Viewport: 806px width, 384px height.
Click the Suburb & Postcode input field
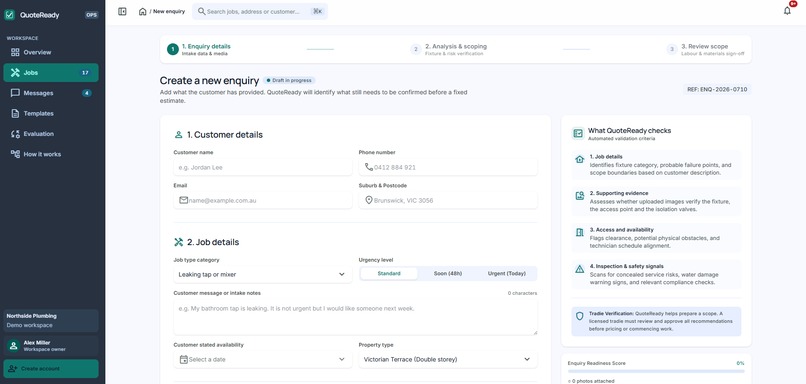coord(448,200)
